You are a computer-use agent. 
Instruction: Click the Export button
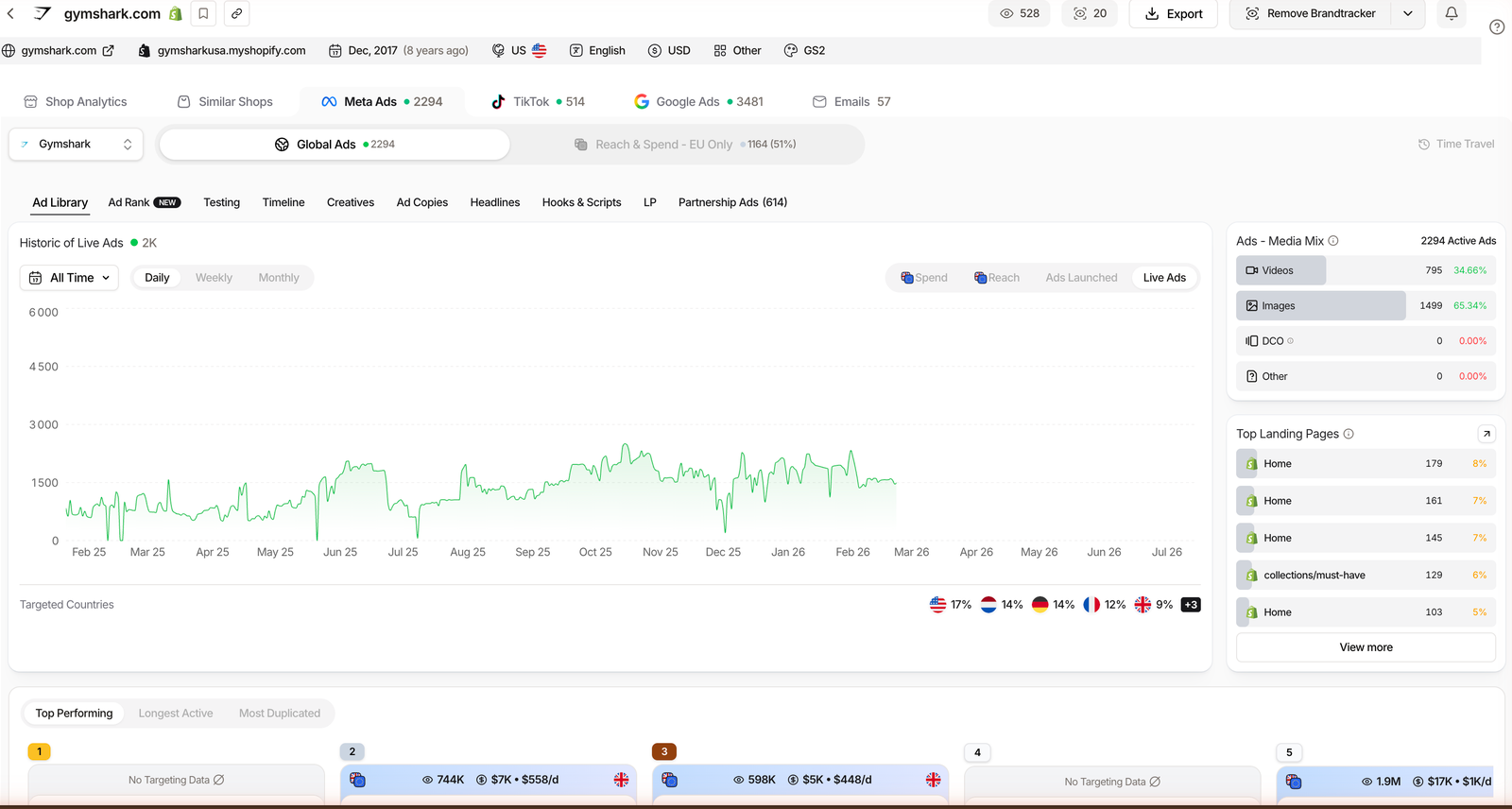[1174, 13]
